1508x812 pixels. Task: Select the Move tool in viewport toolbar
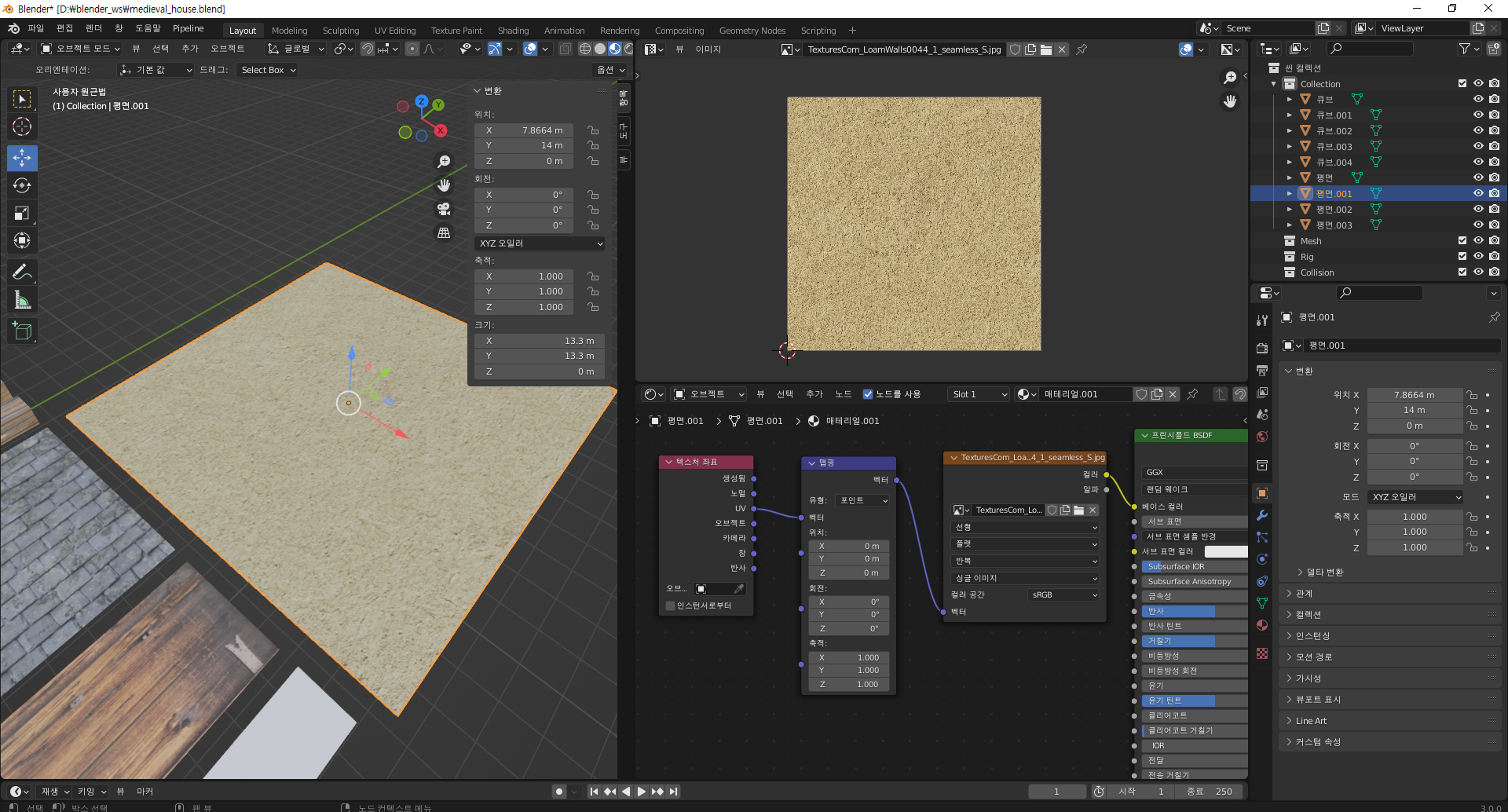(x=22, y=158)
